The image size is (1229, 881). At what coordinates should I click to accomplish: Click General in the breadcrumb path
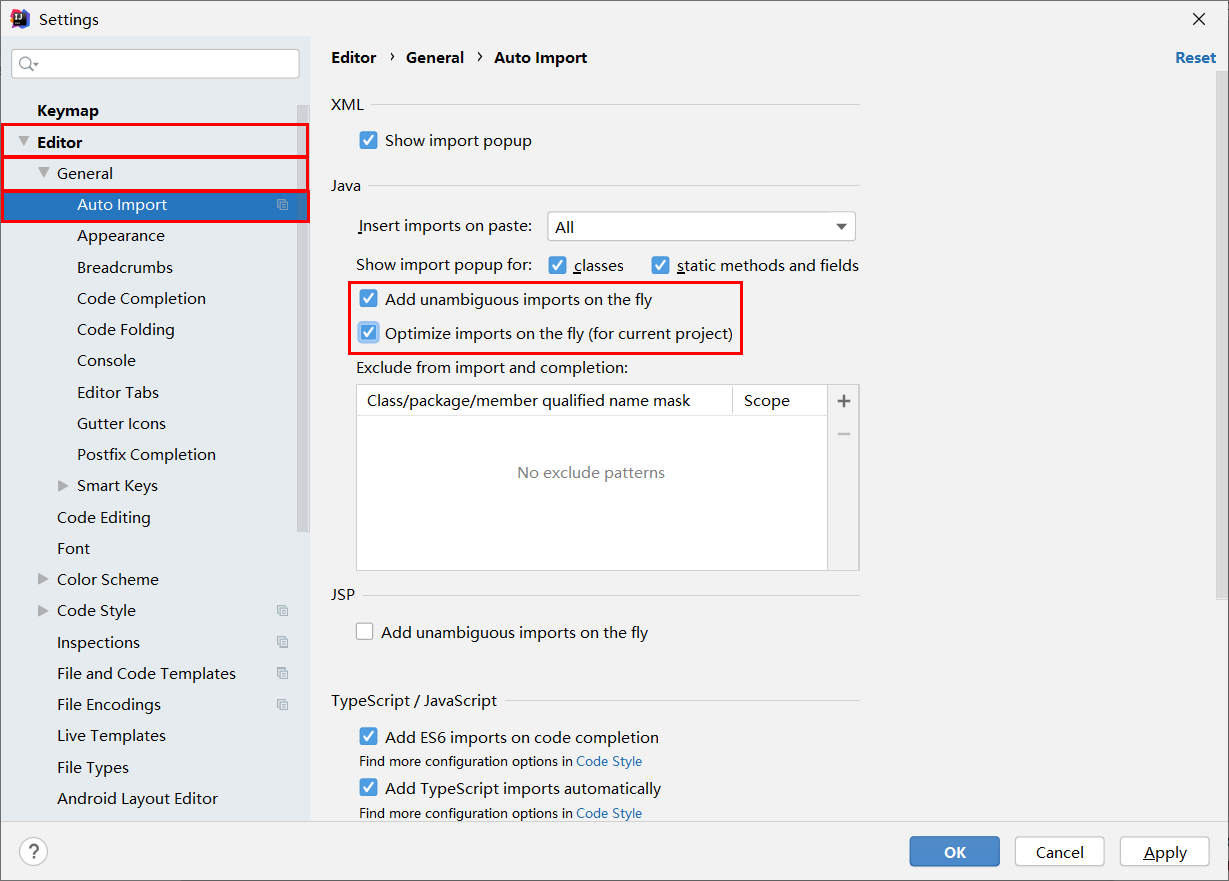[435, 58]
